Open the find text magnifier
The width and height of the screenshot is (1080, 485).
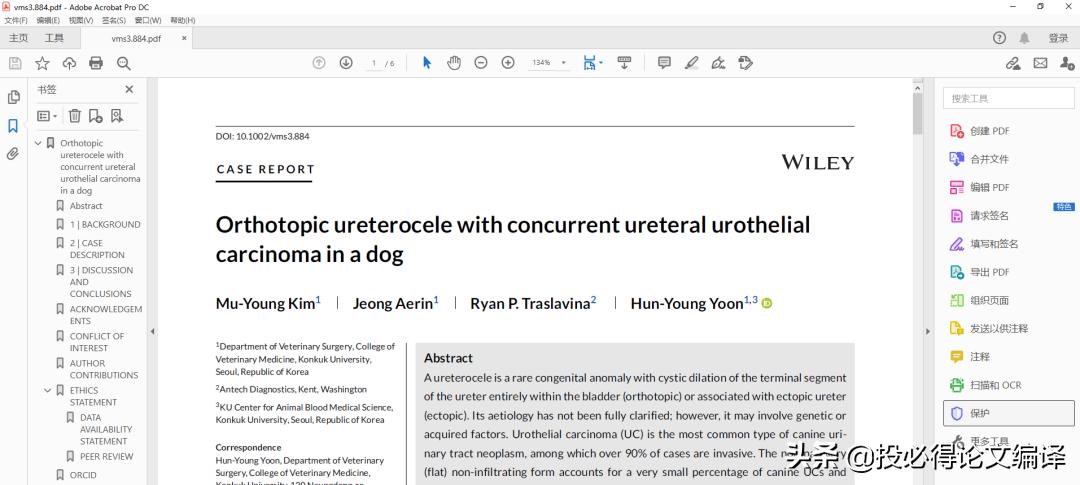tap(123, 63)
